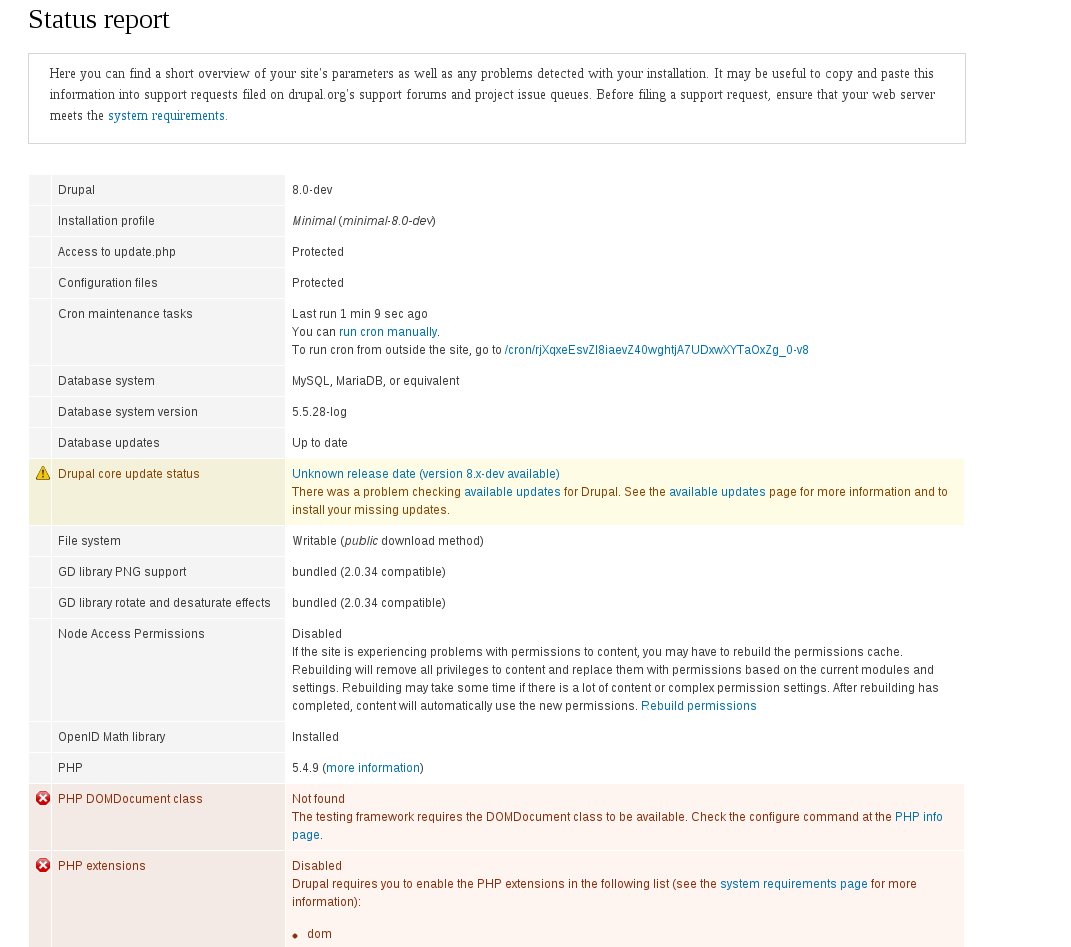Click the PHP version number '5.4.9'
The width and height of the screenshot is (1071, 947).
pos(305,767)
